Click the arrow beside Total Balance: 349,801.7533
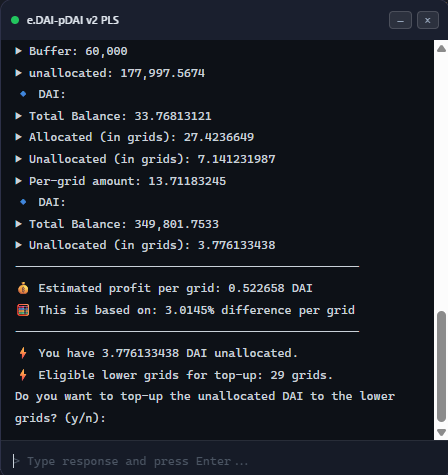448x475 pixels. pyautogui.click(x=19, y=224)
